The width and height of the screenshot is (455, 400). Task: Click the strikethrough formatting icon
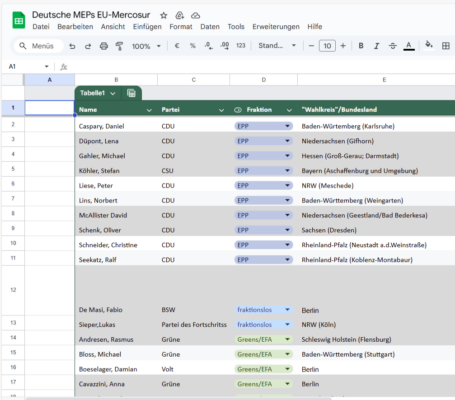[393, 46]
